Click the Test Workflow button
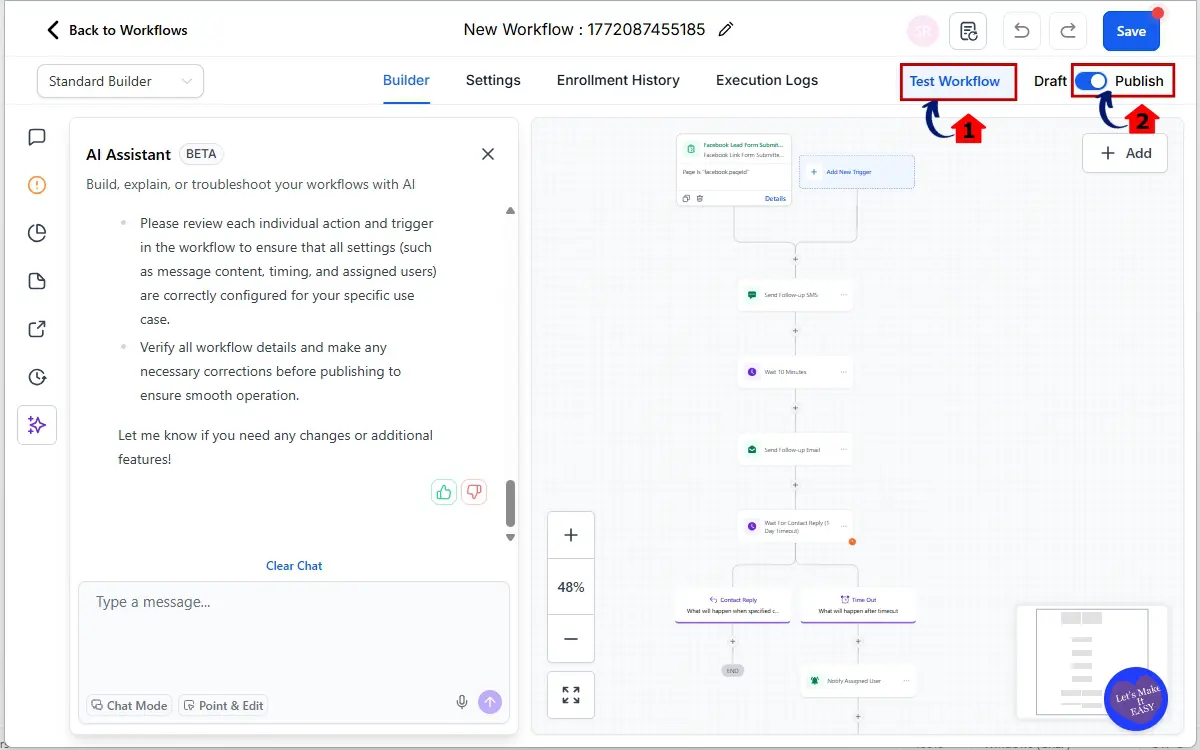 pos(957,80)
